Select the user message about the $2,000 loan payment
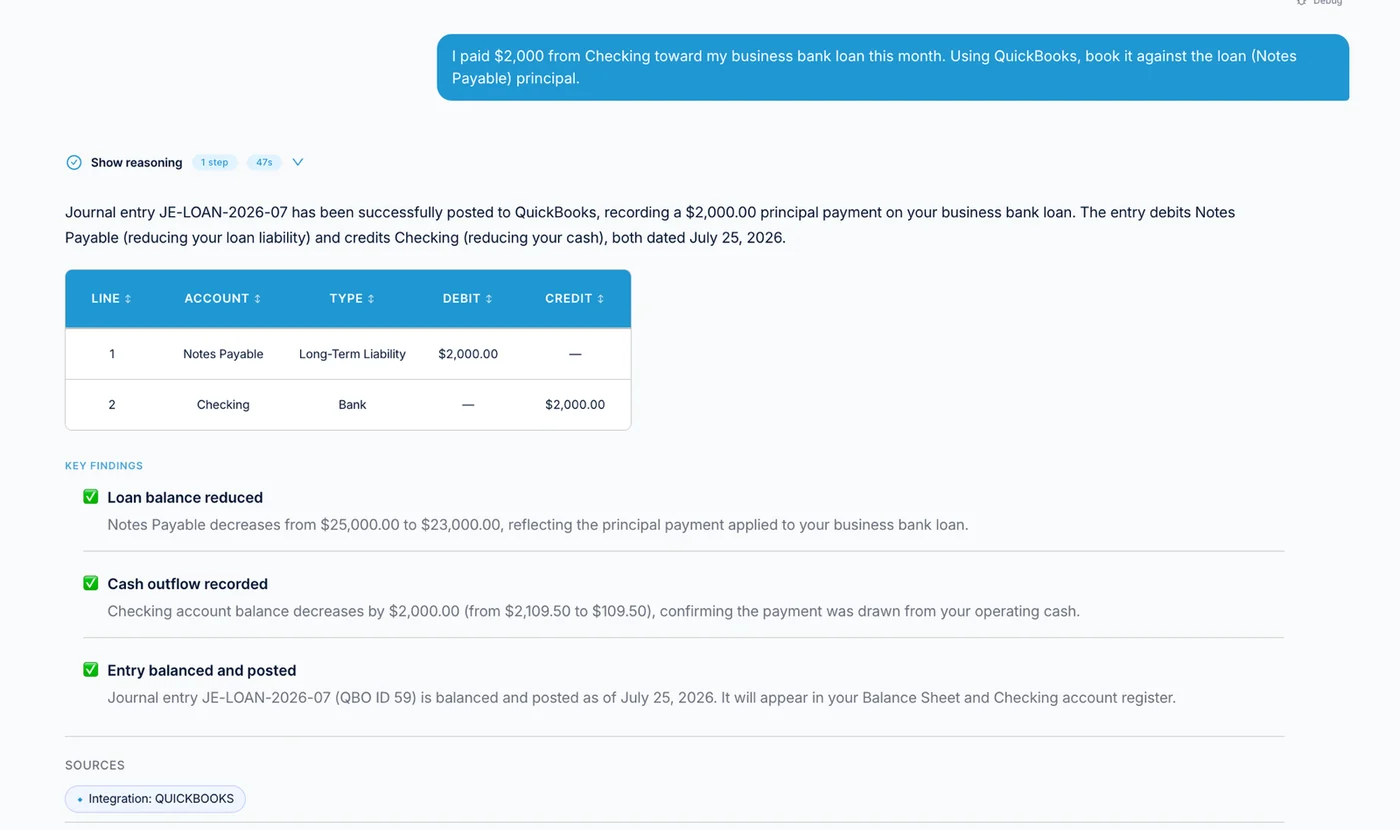Screen dimensions: 1400x830 [x=893, y=67]
